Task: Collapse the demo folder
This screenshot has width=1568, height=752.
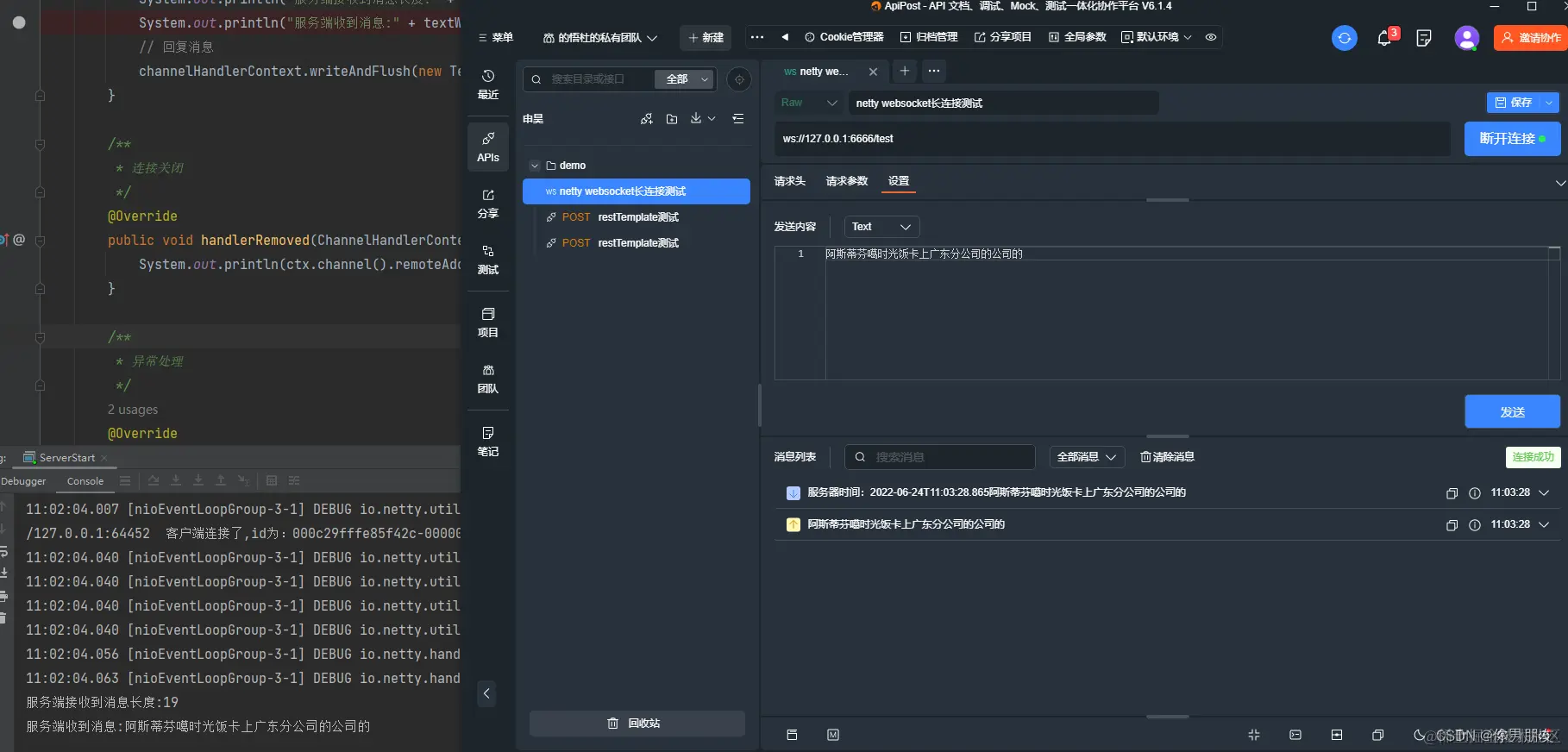Action: click(x=535, y=166)
